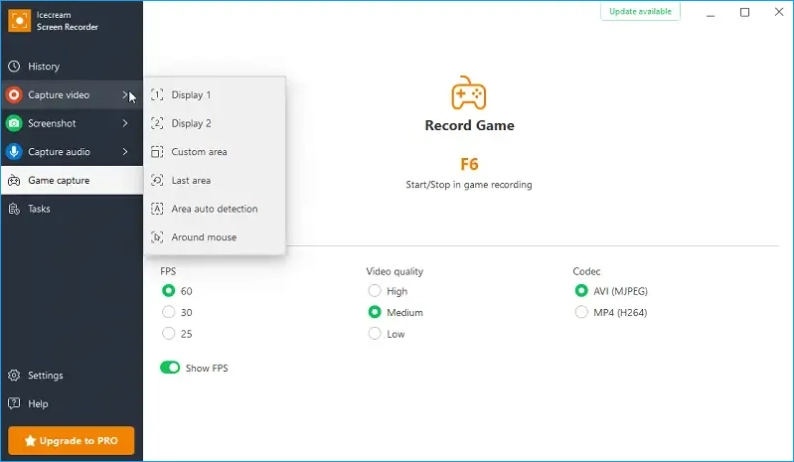The image size is (794, 462).
Task: Click Start/Stop in game recording text
Action: pos(469,185)
